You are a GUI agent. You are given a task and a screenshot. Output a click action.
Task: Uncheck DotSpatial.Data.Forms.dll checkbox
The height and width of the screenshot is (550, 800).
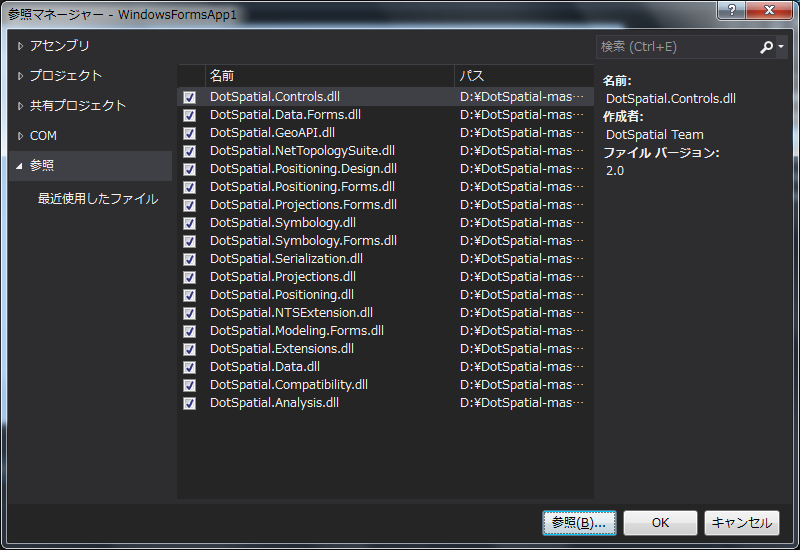pos(189,115)
